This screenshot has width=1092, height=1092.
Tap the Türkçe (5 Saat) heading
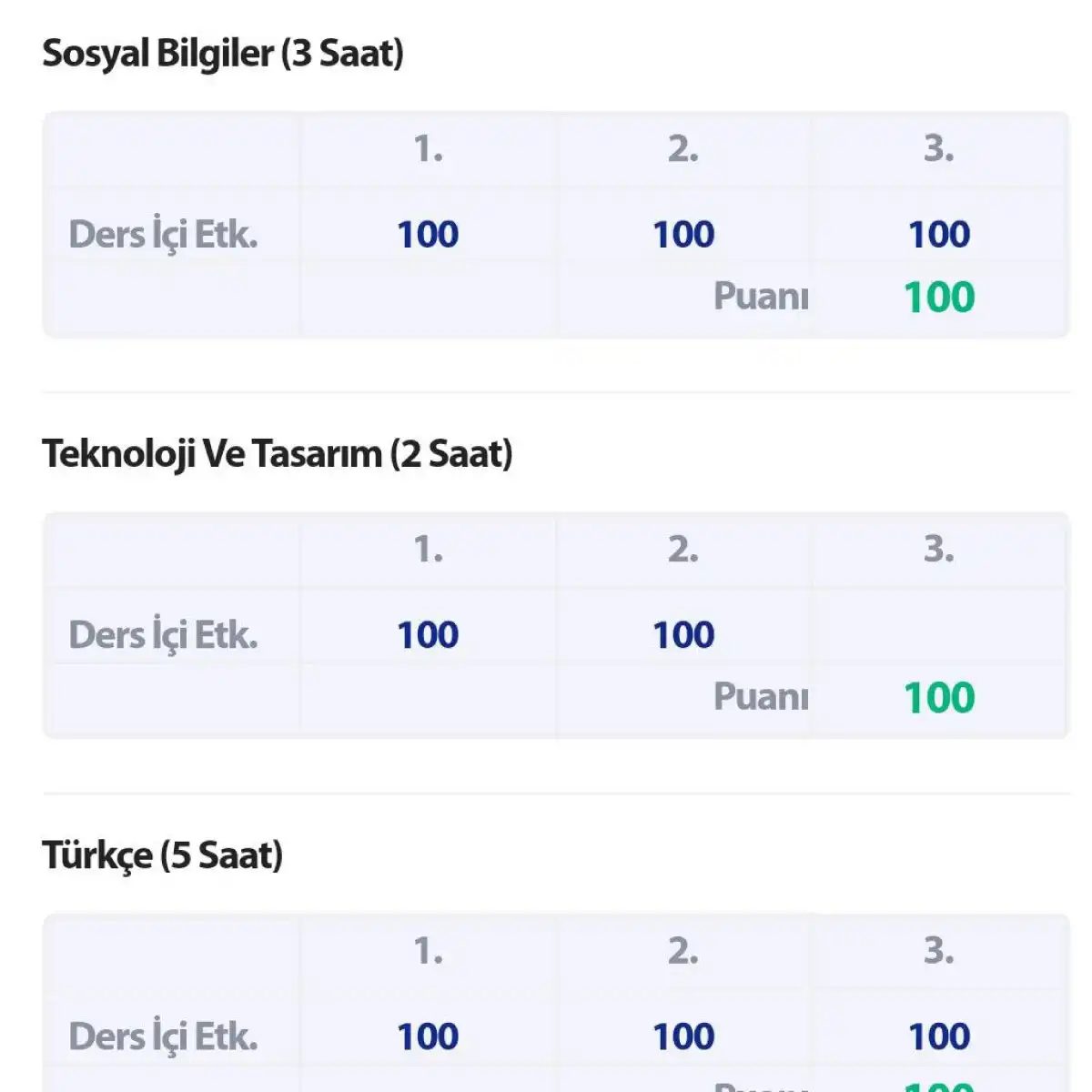tap(162, 855)
